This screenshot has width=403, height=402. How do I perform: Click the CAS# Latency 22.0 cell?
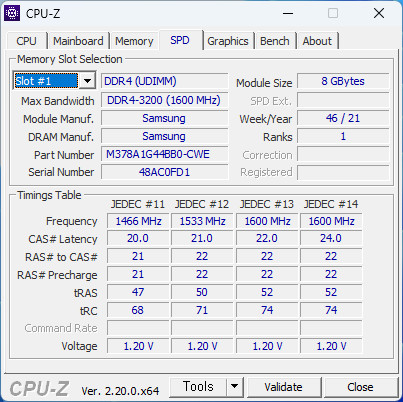(x=267, y=238)
